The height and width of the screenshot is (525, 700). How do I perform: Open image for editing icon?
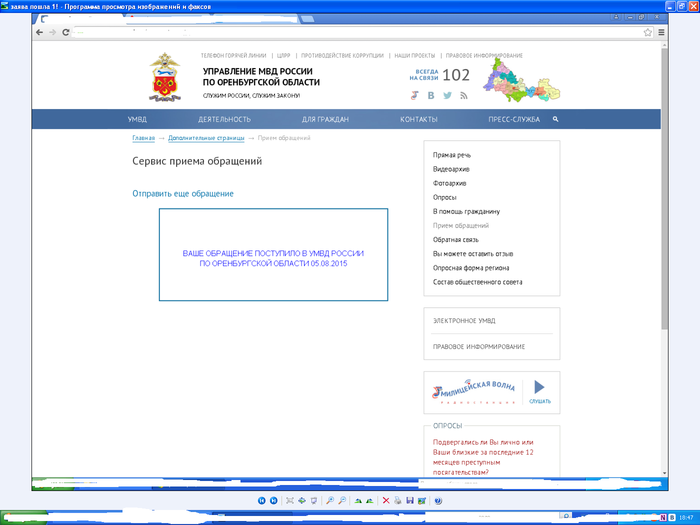tap(422, 500)
